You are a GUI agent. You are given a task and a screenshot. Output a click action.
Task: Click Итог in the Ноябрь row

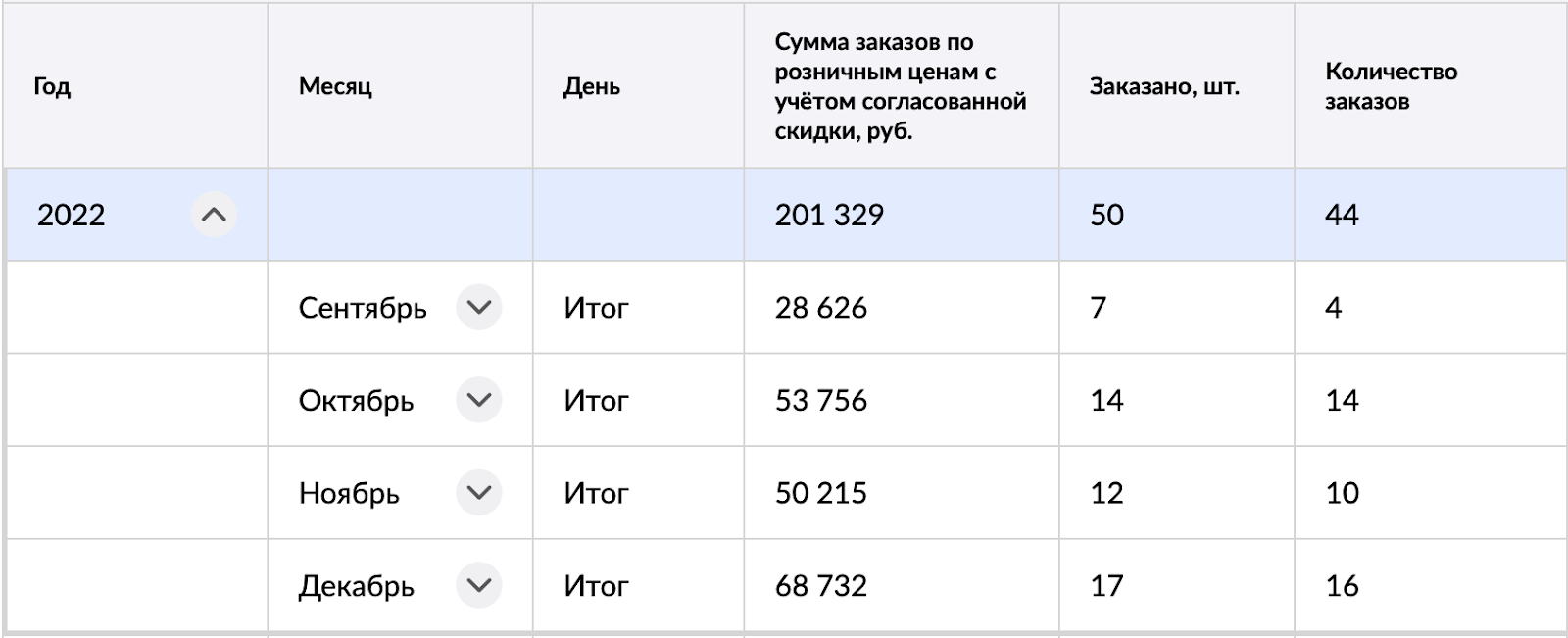[596, 493]
